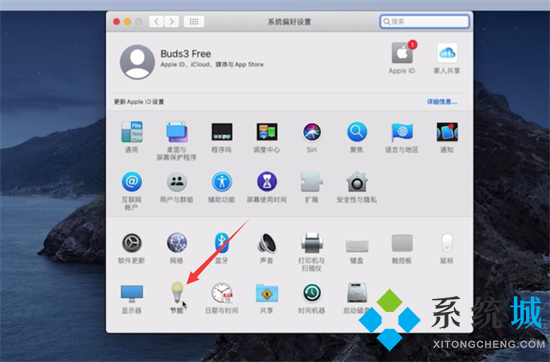Close the System Preferences window
This screenshot has height=362, width=550.
click(116, 22)
